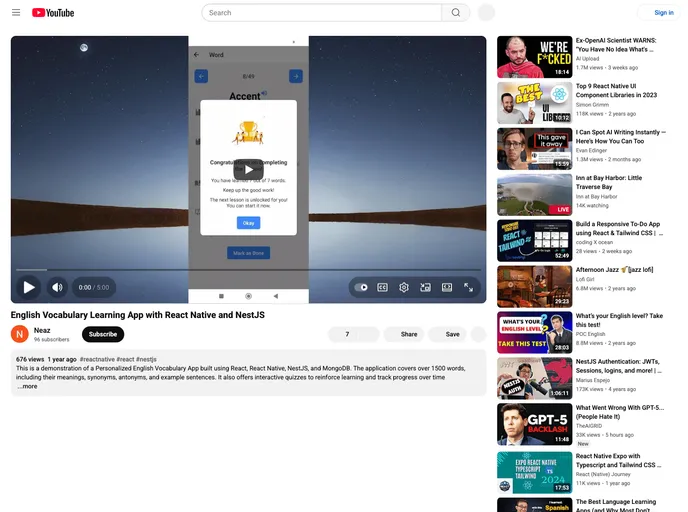
Task: Click the coding X ocean channel name
Action: pos(594,242)
